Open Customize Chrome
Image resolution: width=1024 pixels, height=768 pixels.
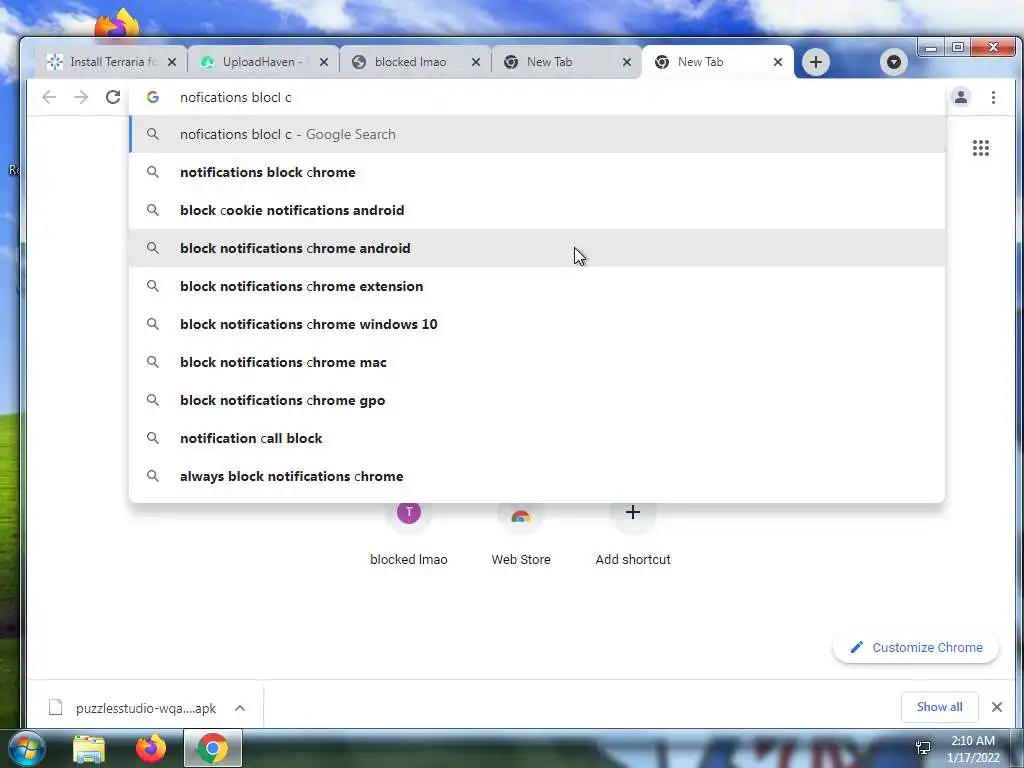pos(916,647)
